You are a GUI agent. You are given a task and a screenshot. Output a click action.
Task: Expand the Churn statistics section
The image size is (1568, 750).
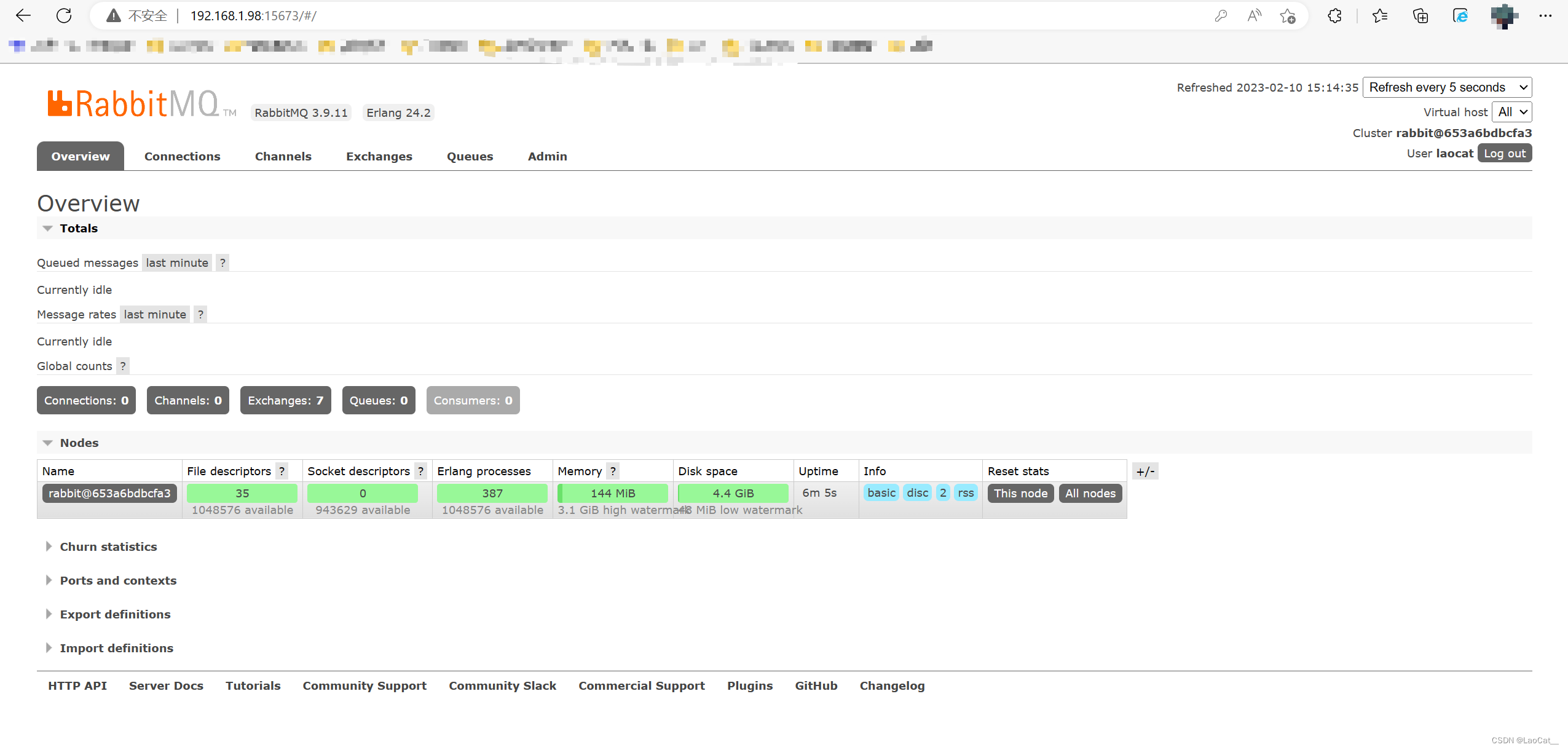coord(108,547)
